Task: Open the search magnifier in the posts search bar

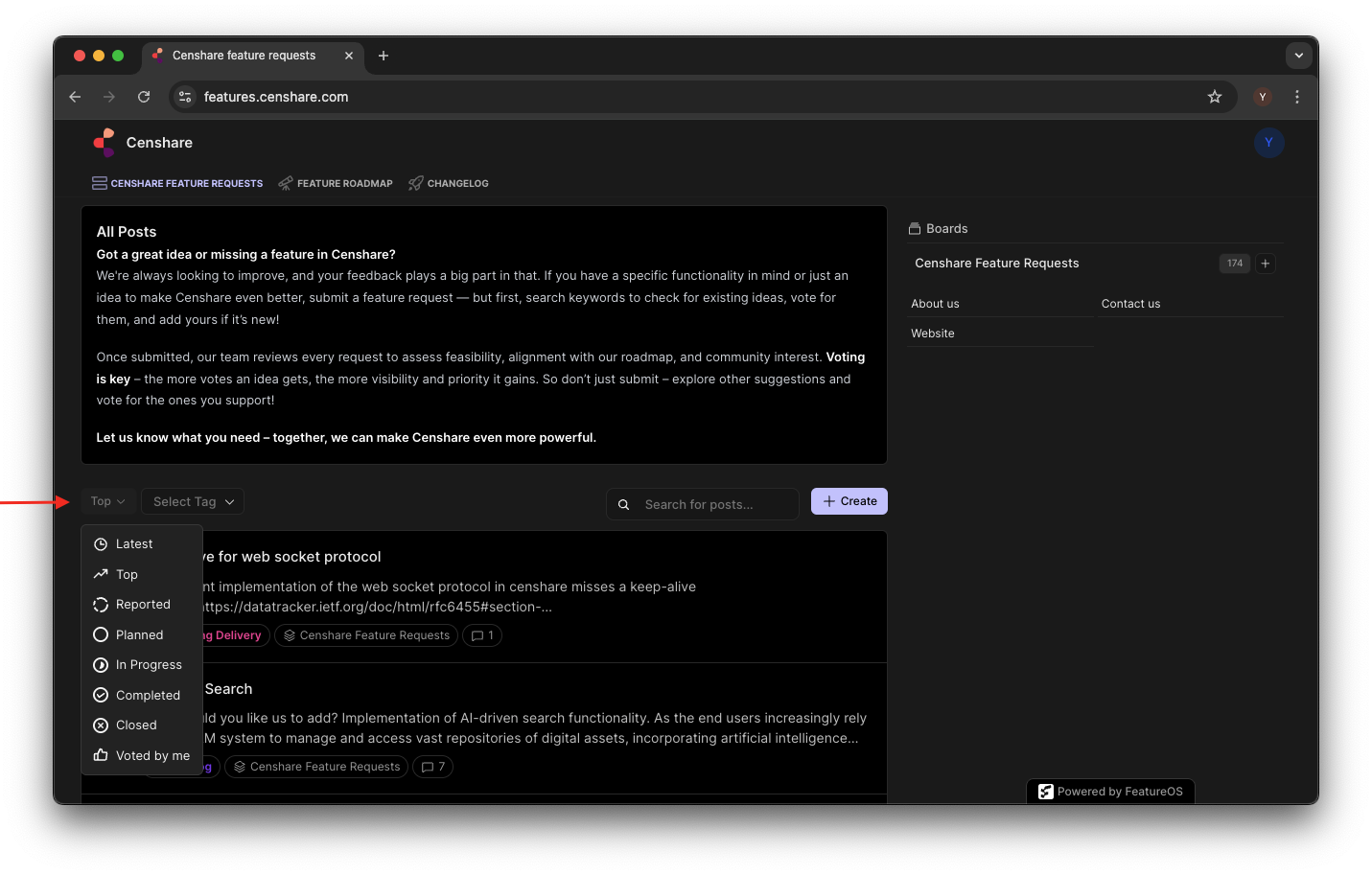Action: pos(624,504)
